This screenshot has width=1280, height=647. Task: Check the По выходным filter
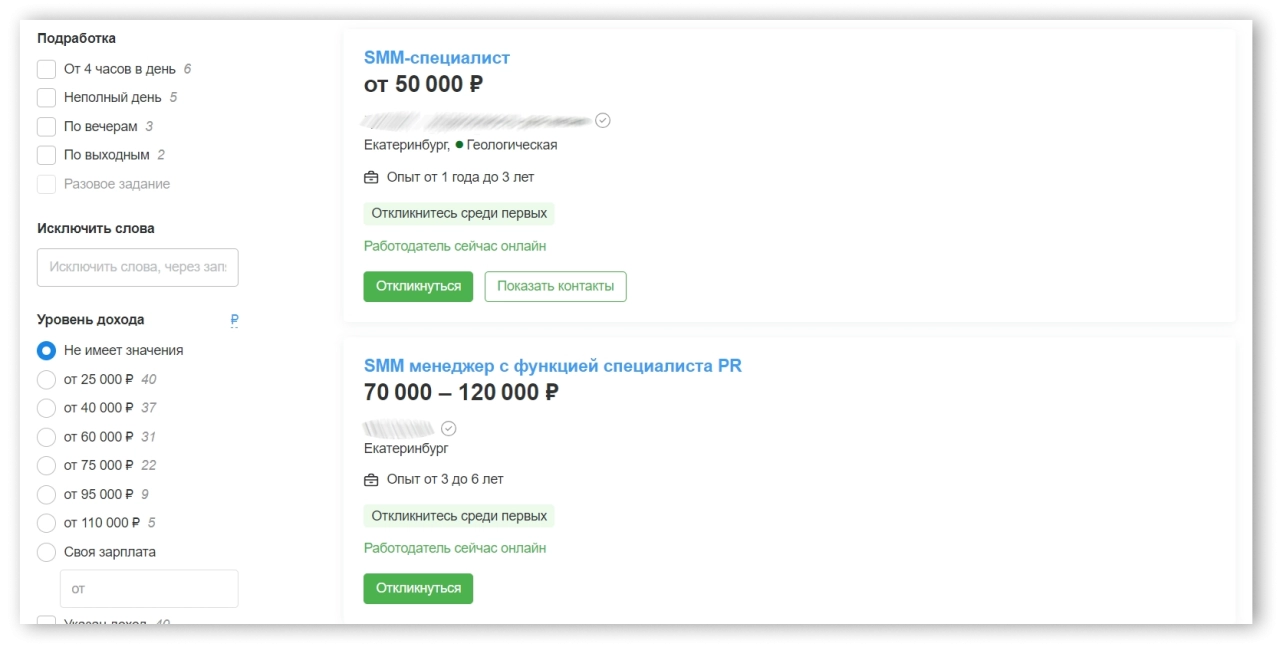pyautogui.click(x=46, y=155)
